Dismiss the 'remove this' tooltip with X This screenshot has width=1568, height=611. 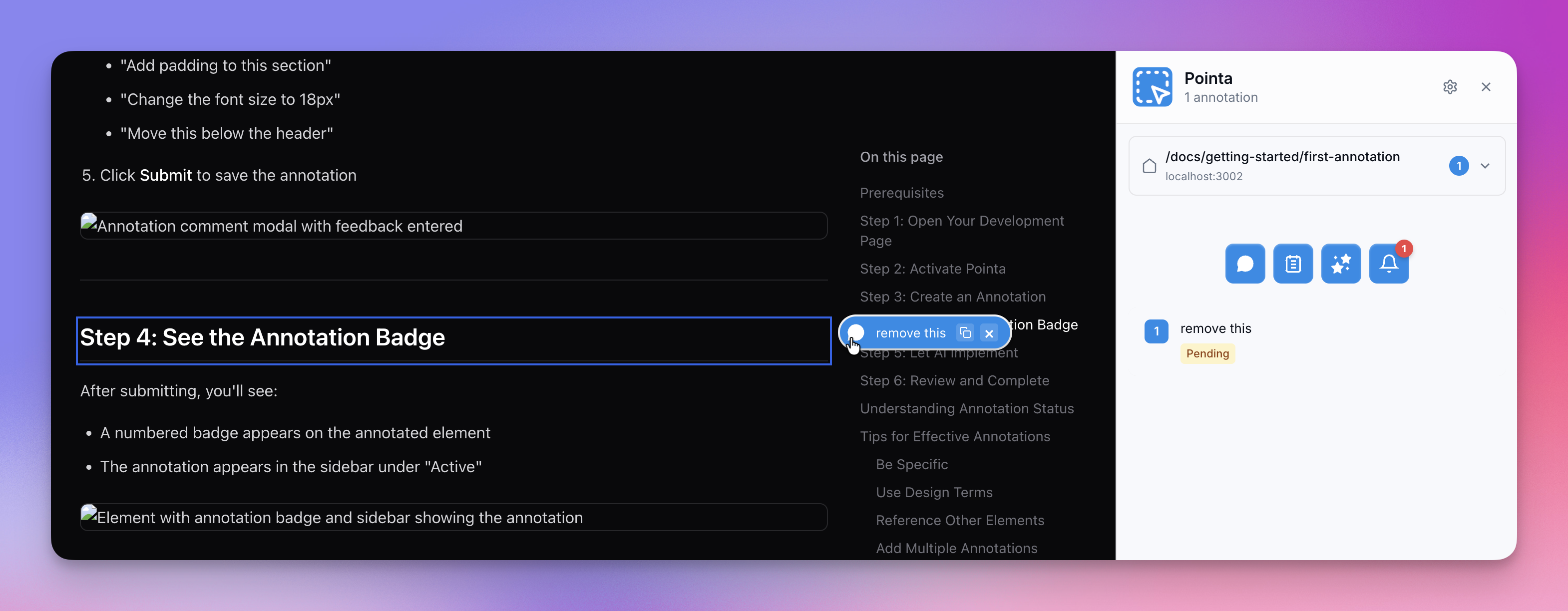coord(989,333)
